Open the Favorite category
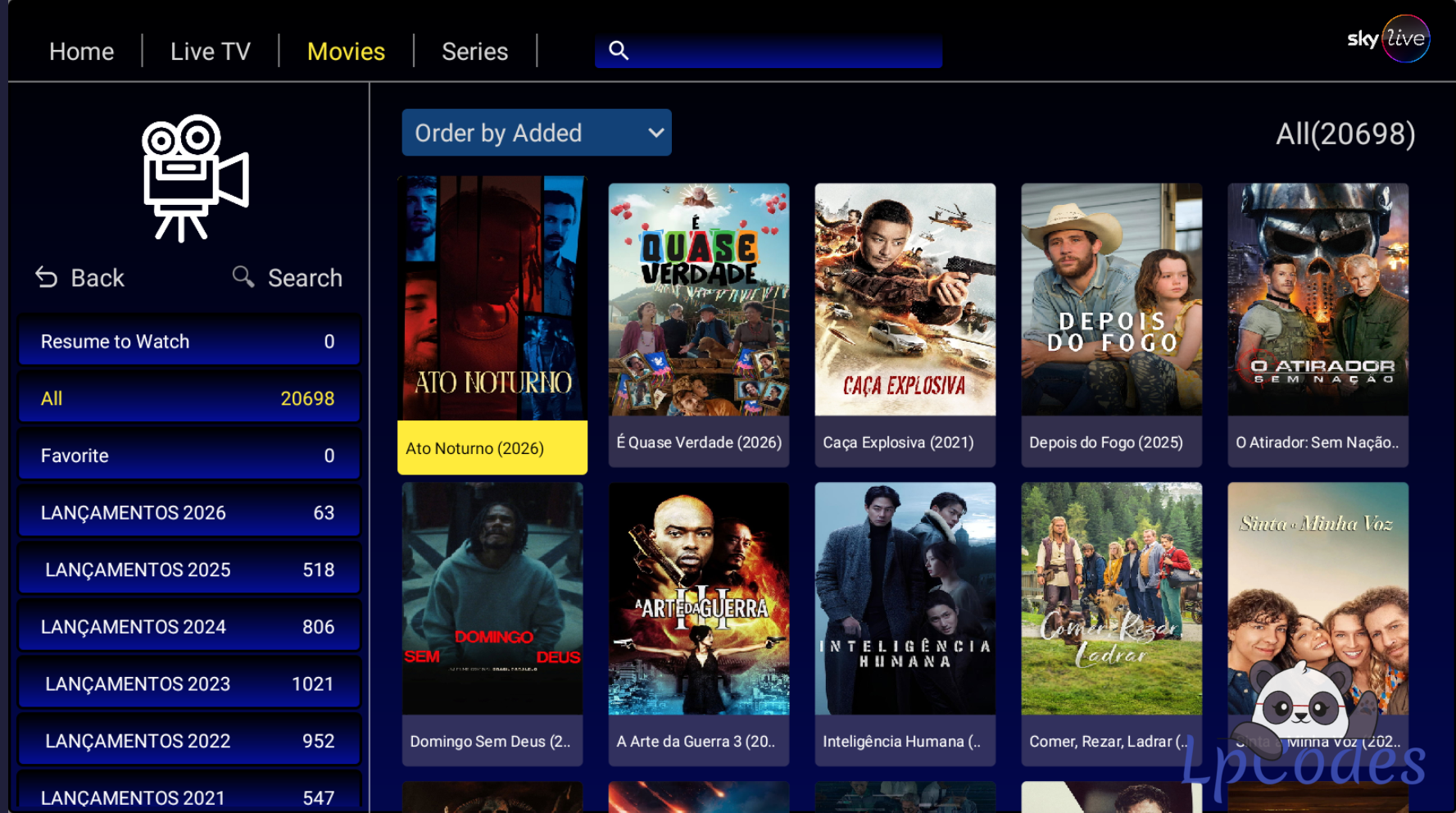The image size is (1456, 813). [x=189, y=455]
